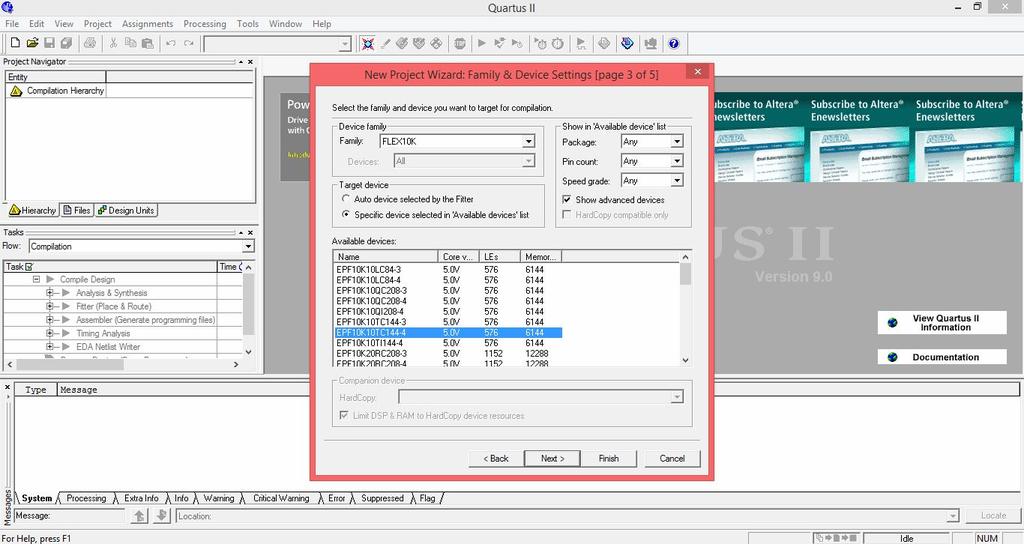This screenshot has width=1024, height=544.
Task: Open the Assignments menu
Action: coord(148,24)
